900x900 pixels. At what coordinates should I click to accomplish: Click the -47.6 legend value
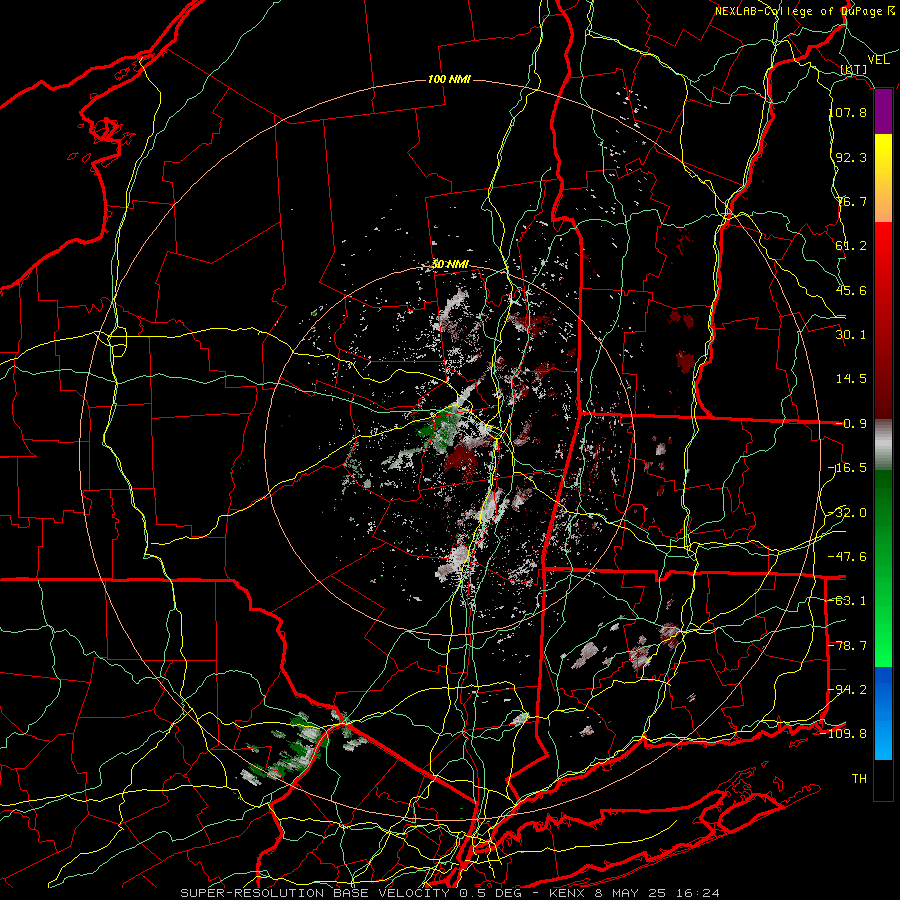[x=848, y=557]
